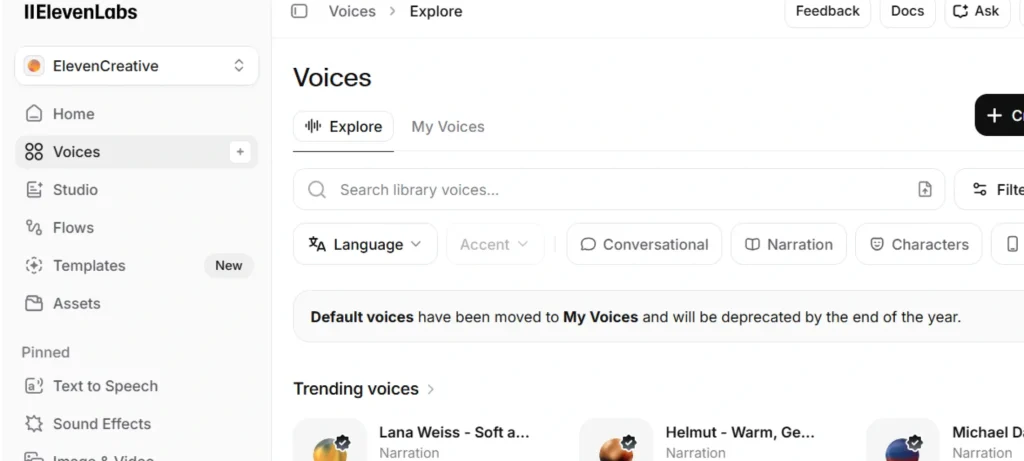Toggle the Conversational filter chip
Viewport: 1024px width, 461px height.
[x=644, y=244]
